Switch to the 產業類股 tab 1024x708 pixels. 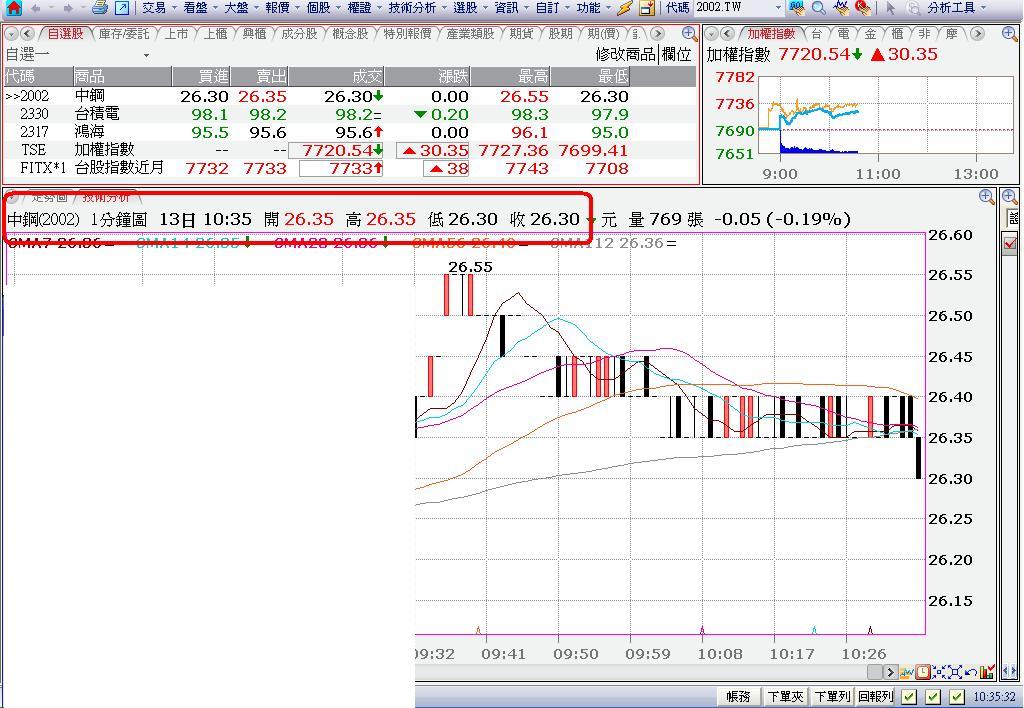[470, 33]
